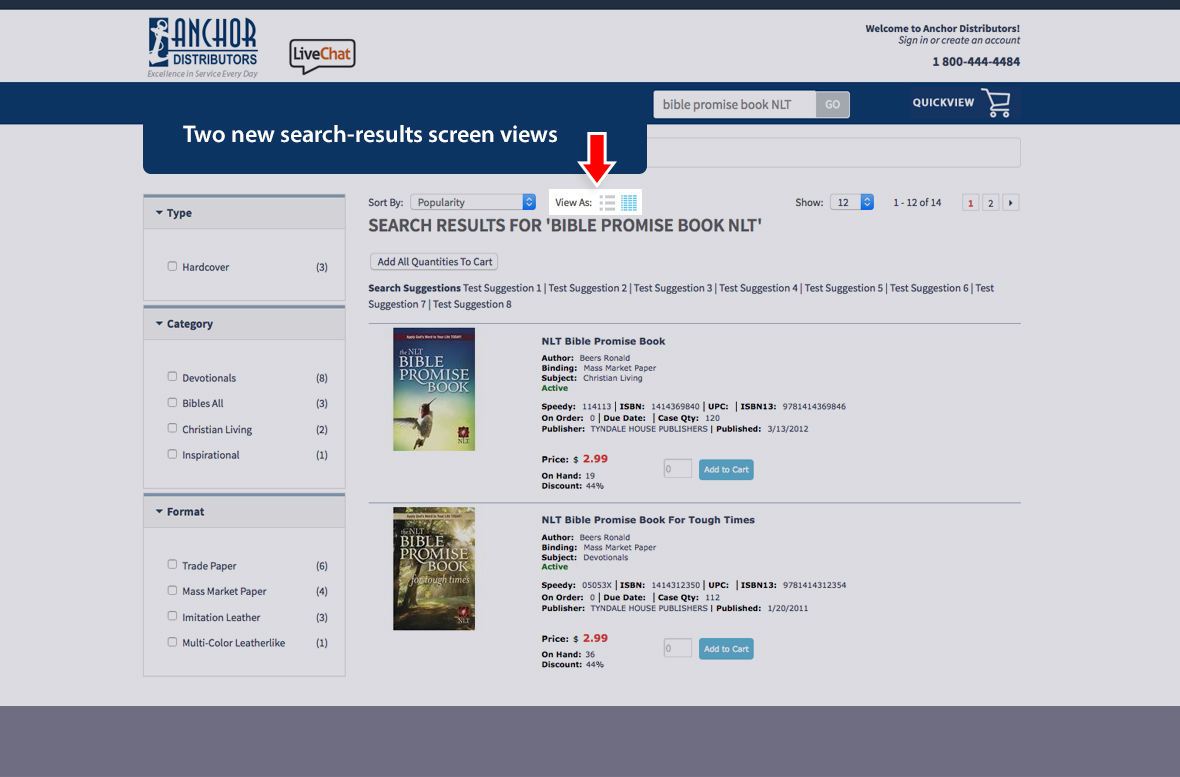Click the Published date 3/13/2012
The image size is (1180, 777).
(788, 429)
